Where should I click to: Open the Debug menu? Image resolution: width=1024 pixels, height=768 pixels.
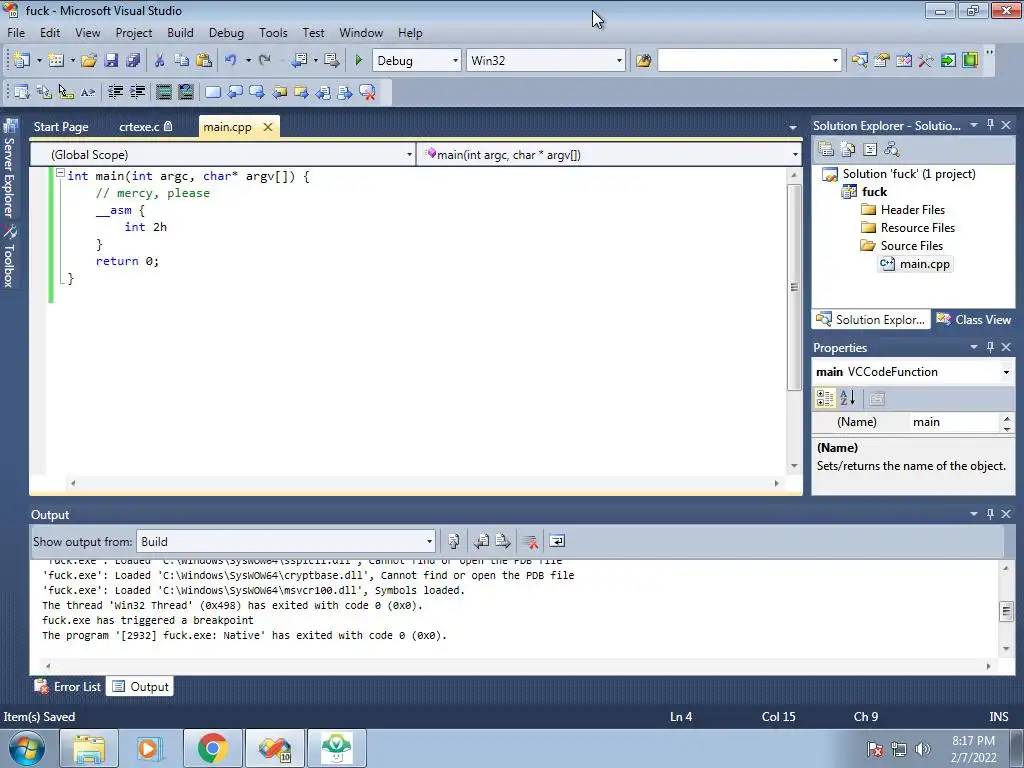[x=226, y=33]
